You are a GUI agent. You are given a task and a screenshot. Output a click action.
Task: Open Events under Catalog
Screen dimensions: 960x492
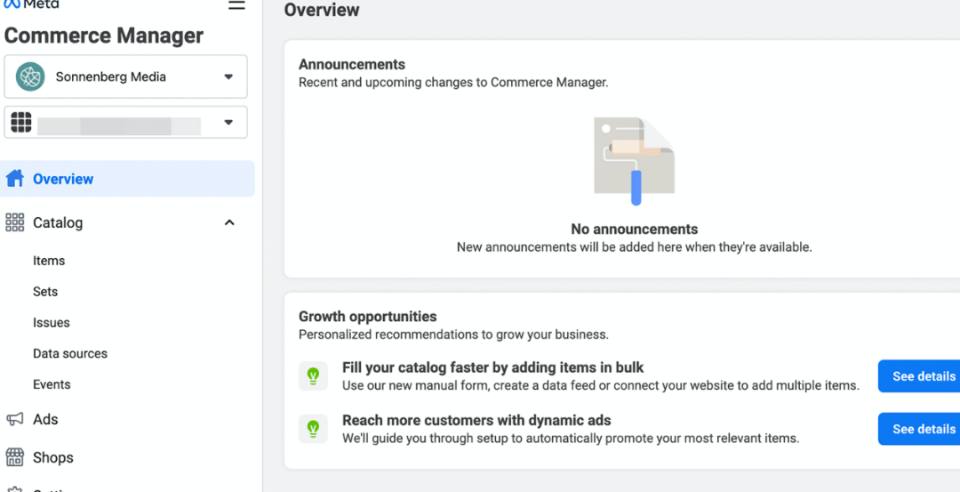tap(51, 384)
